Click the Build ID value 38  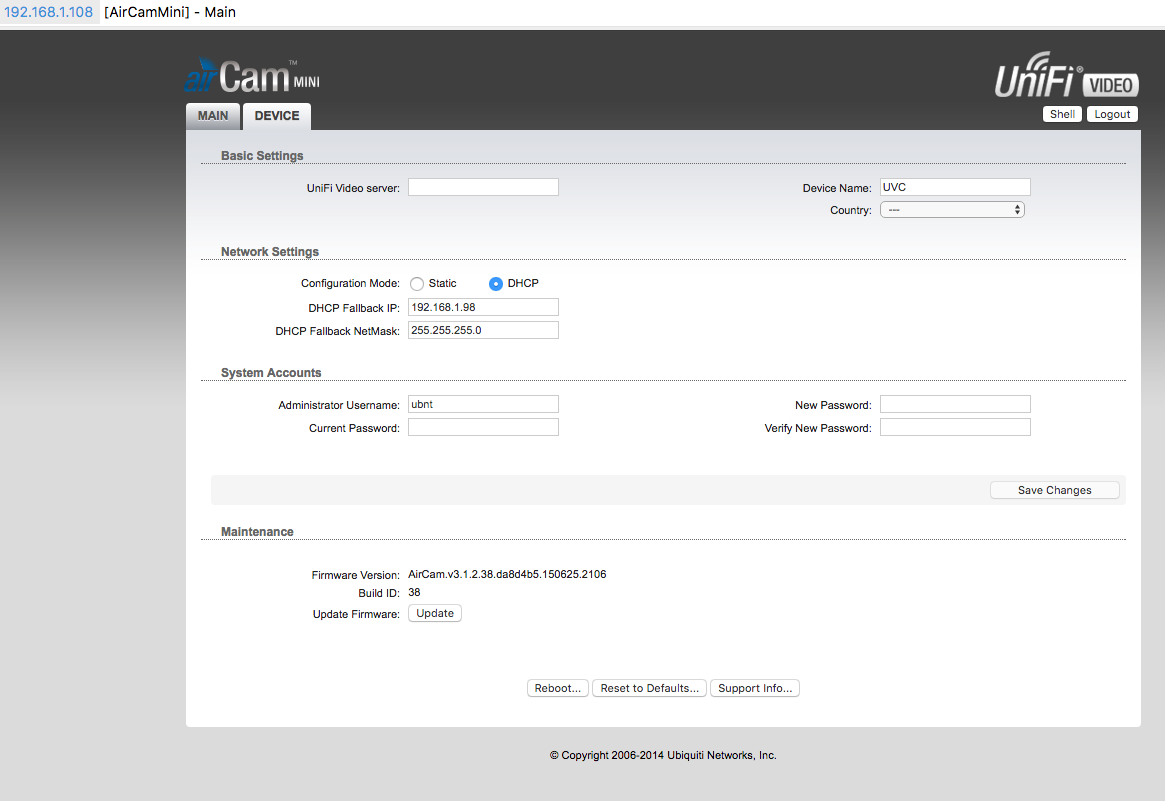[x=415, y=593]
